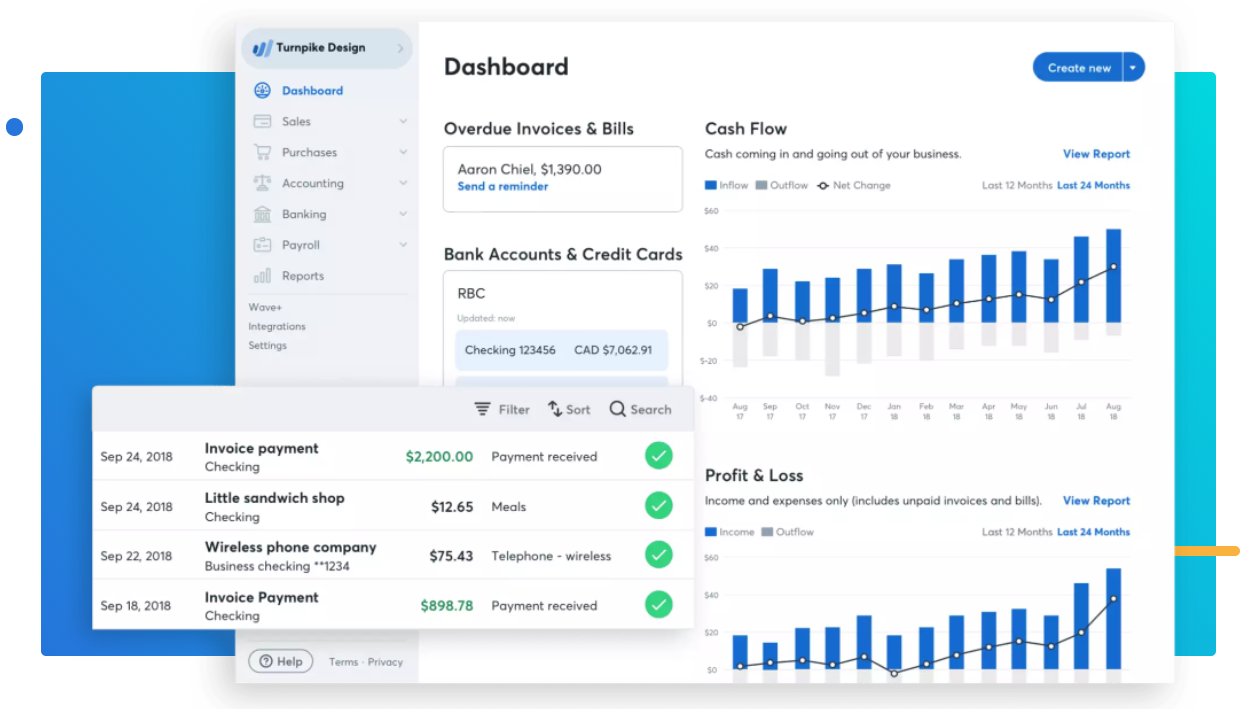Click the Sep 18, 2018 date
Screen dimensions: 1253x709
pyautogui.click(x=136, y=605)
